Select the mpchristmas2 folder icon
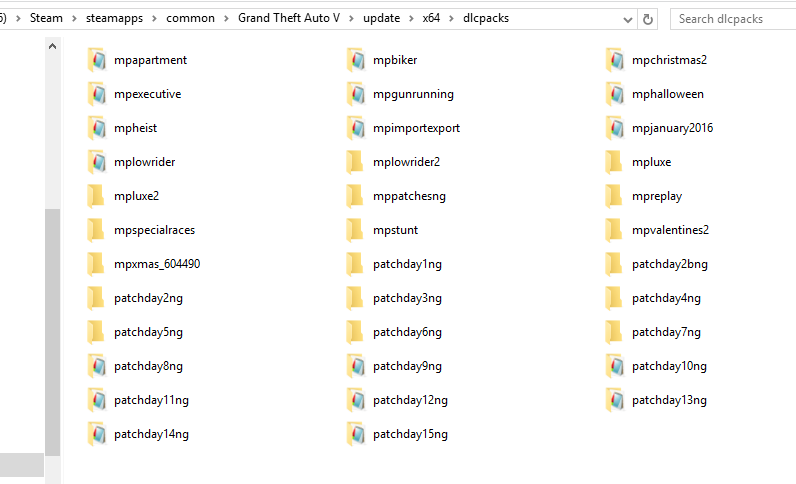796x484 pixels. click(614, 60)
